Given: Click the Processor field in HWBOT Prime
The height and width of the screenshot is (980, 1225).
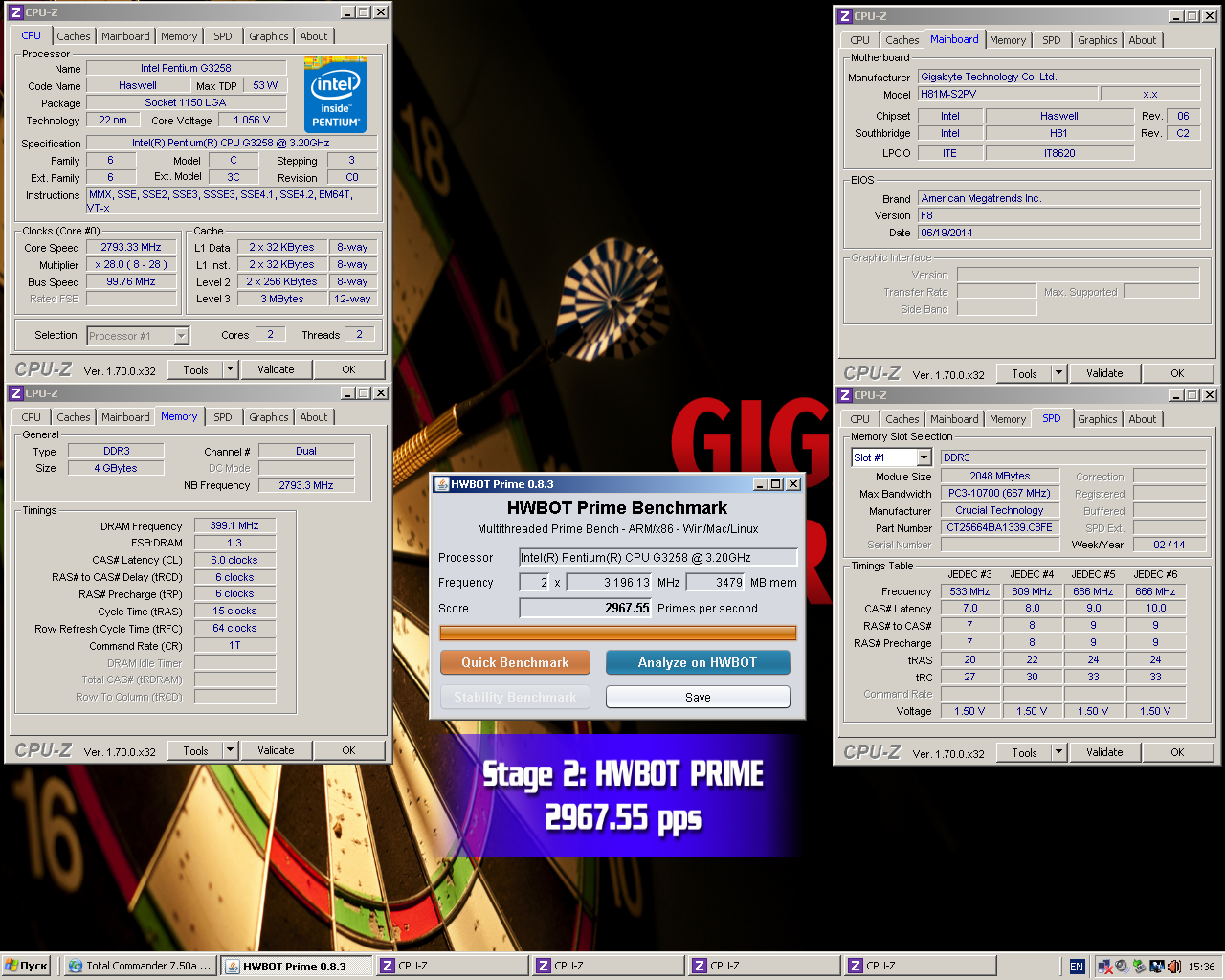Looking at the screenshot, I should (657, 557).
